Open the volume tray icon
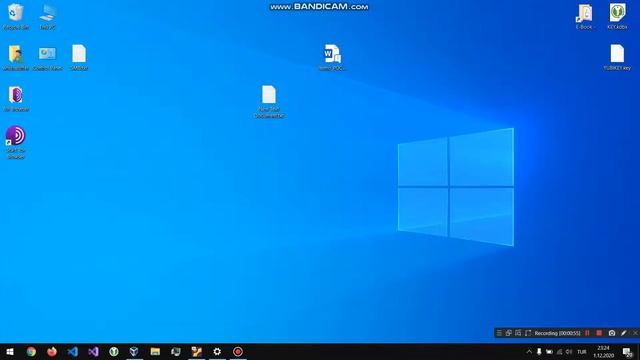The height and width of the screenshot is (360, 640). 569,351
